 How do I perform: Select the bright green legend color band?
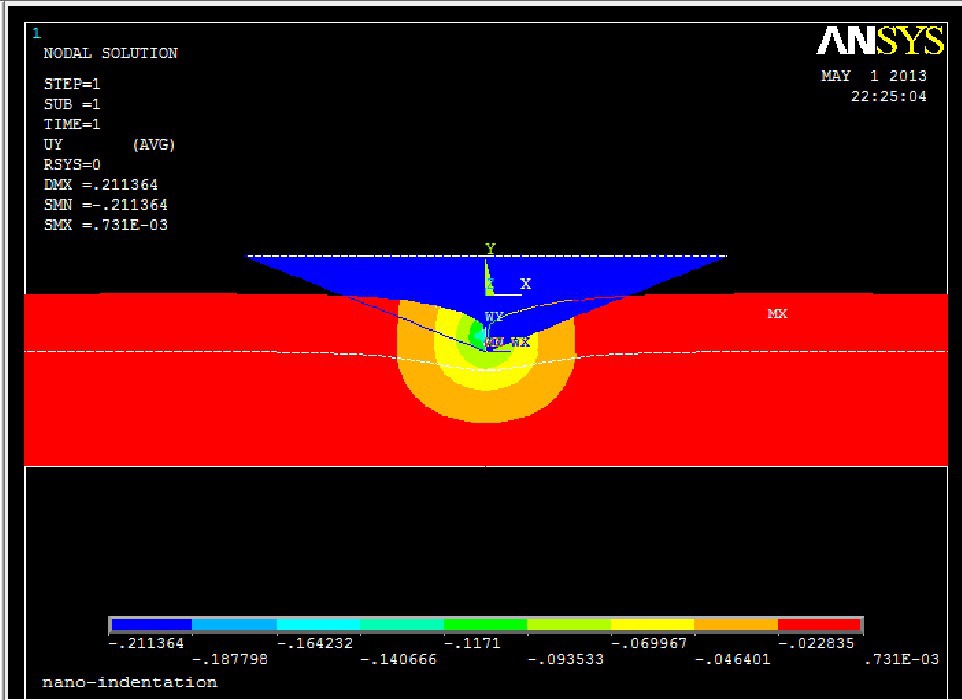click(485, 624)
